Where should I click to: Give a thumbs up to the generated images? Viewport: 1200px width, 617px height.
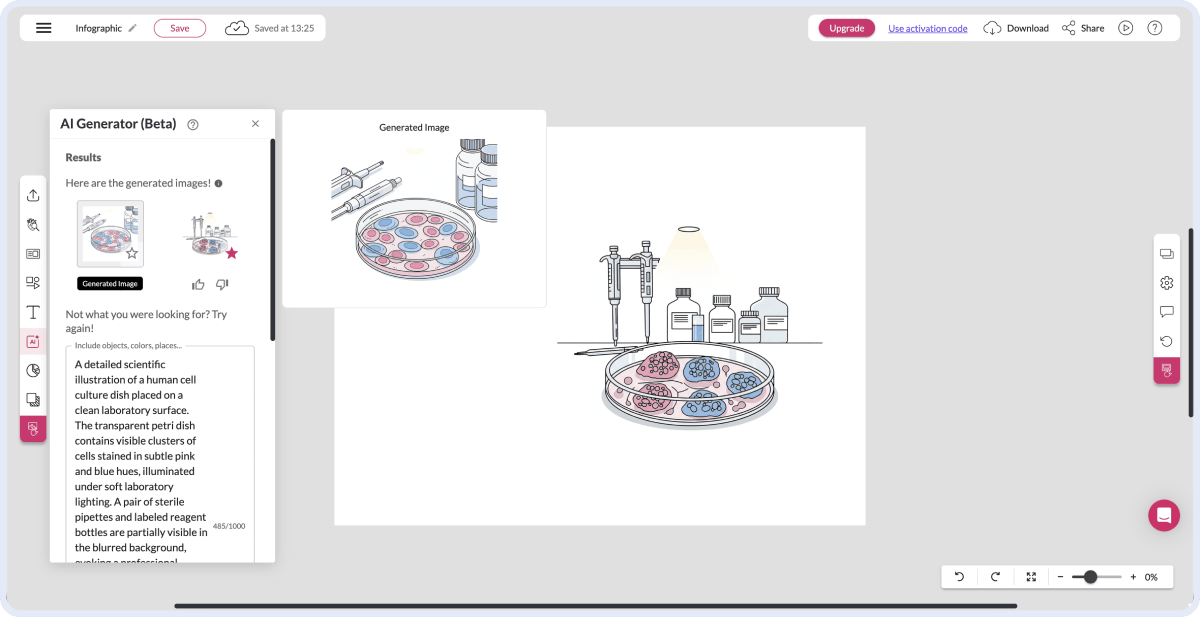[198, 283]
